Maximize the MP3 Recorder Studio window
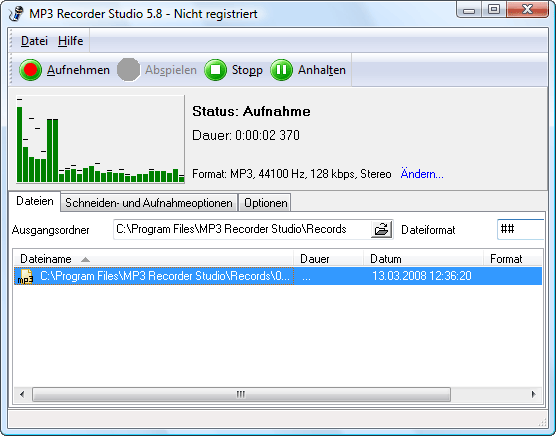 (494, 10)
